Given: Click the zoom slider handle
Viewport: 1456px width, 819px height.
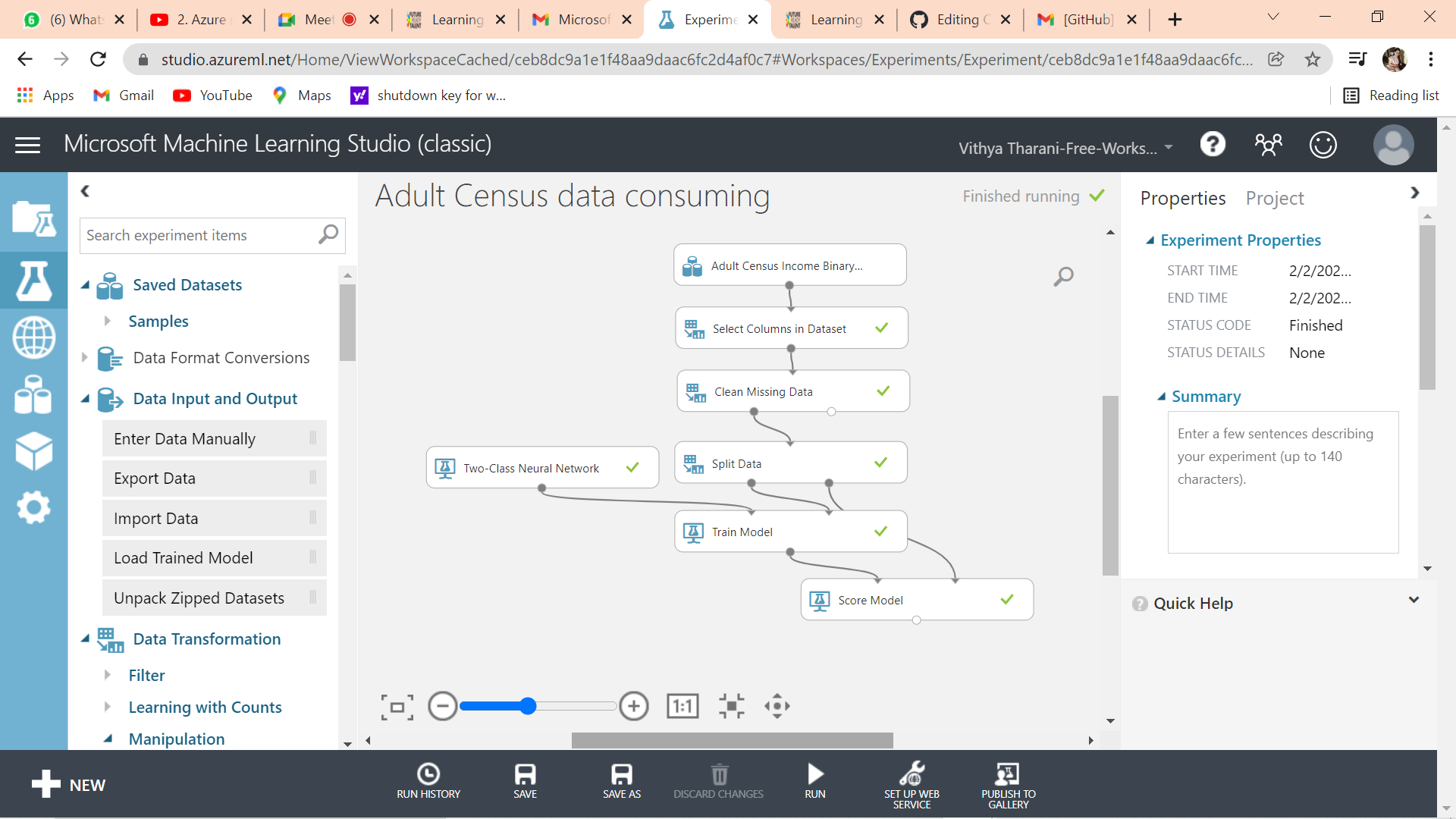Looking at the screenshot, I should tap(528, 707).
